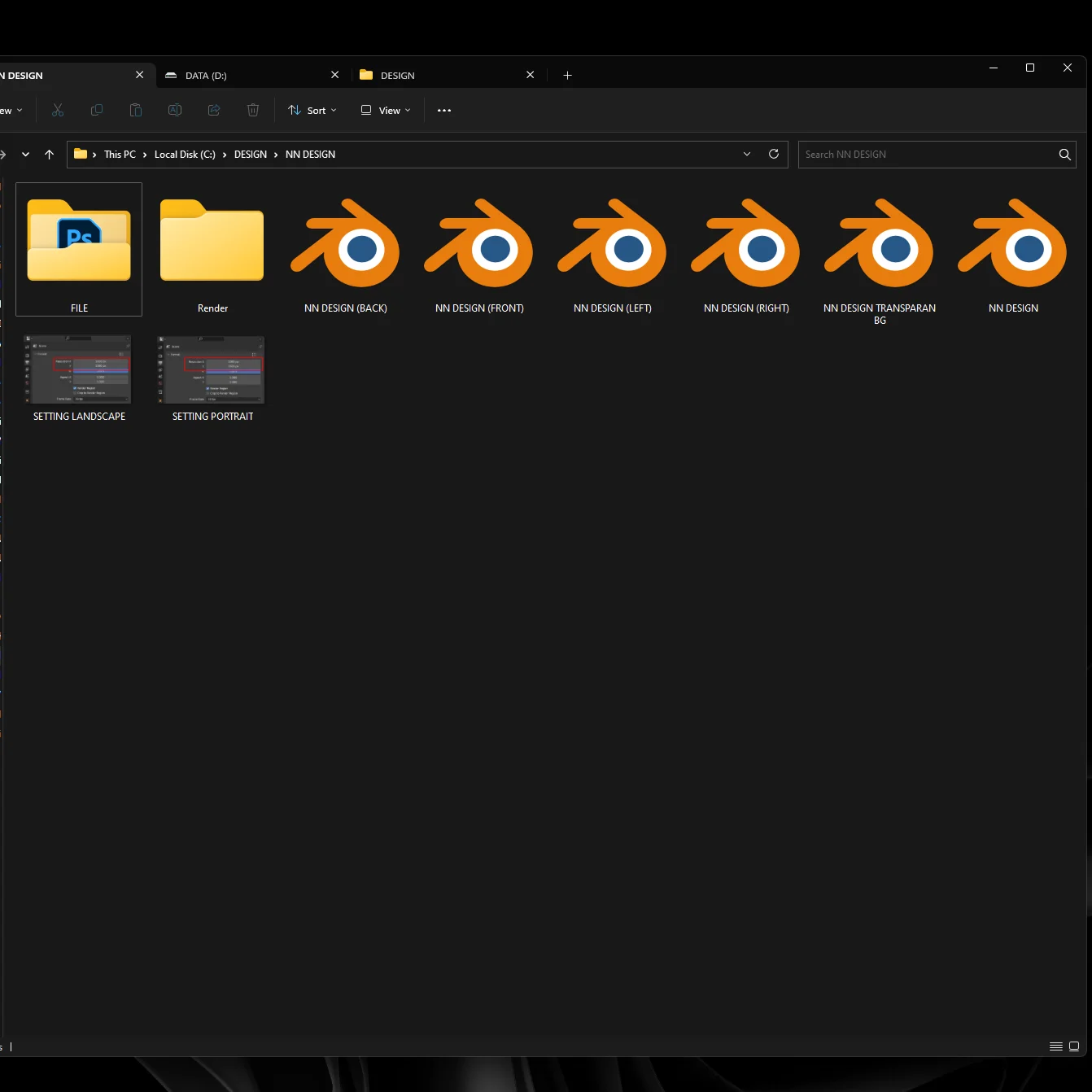Open the View dropdown menu
The image size is (1092, 1092).
tap(386, 110)
